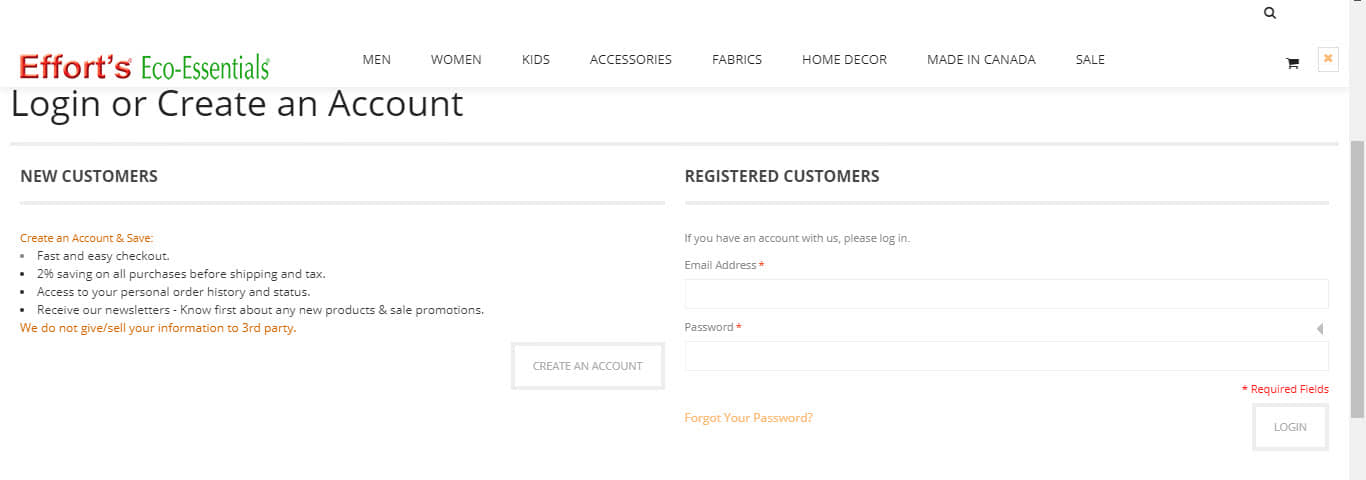The width and height of the screenshot is (1366, 480).
Task: Click the small arrow beside Password field
Action: [x=1320, y=329]
